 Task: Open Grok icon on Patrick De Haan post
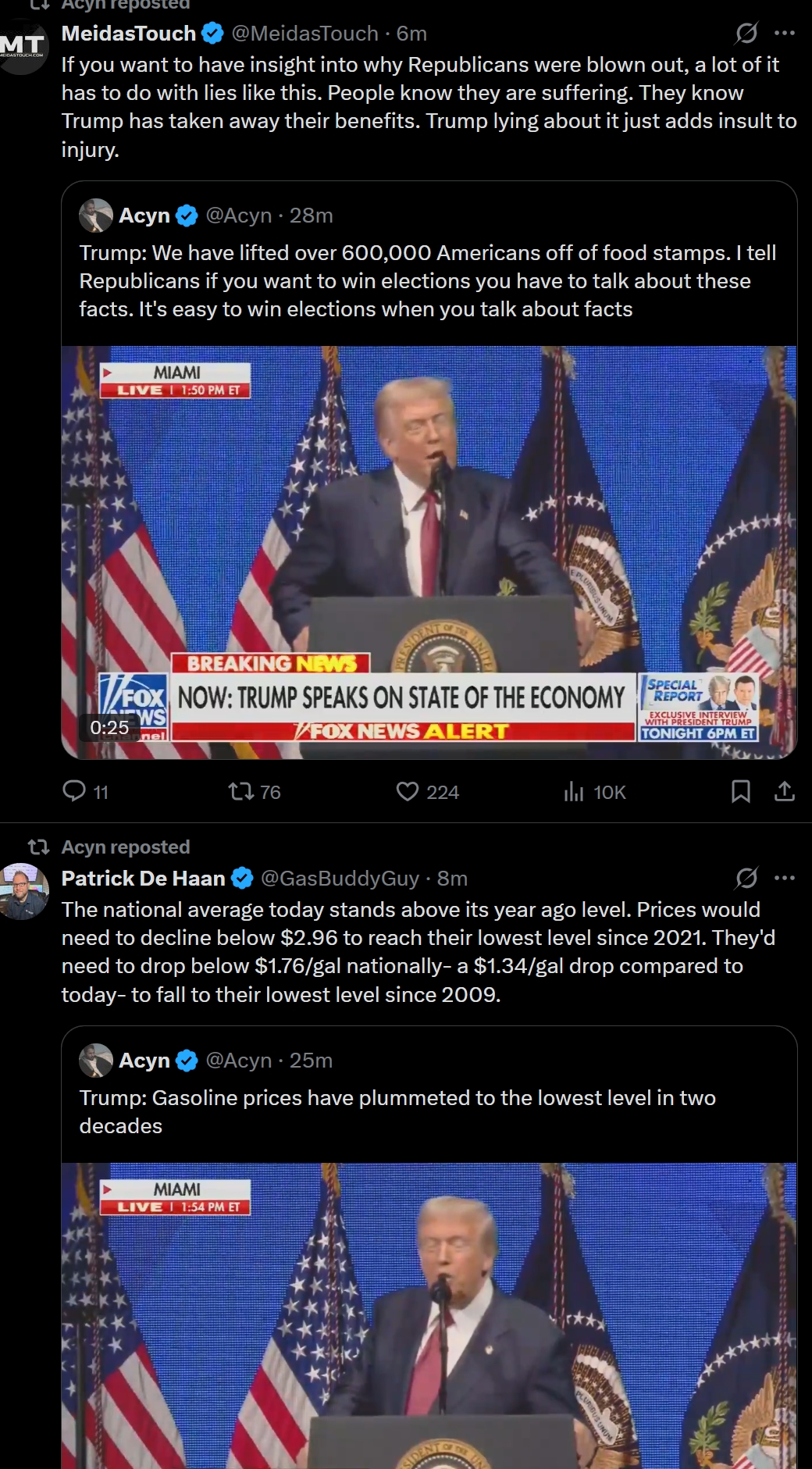[746, 878]
